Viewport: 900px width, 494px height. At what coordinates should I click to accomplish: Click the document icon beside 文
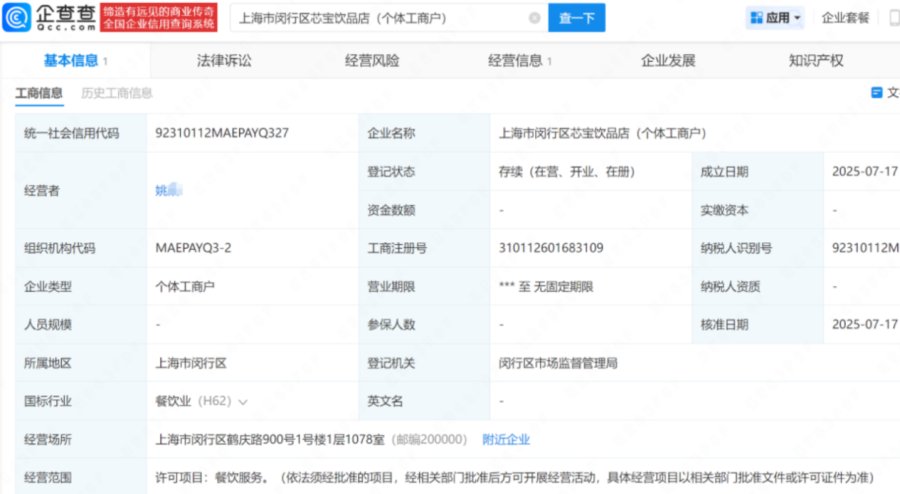coord(876,92)
